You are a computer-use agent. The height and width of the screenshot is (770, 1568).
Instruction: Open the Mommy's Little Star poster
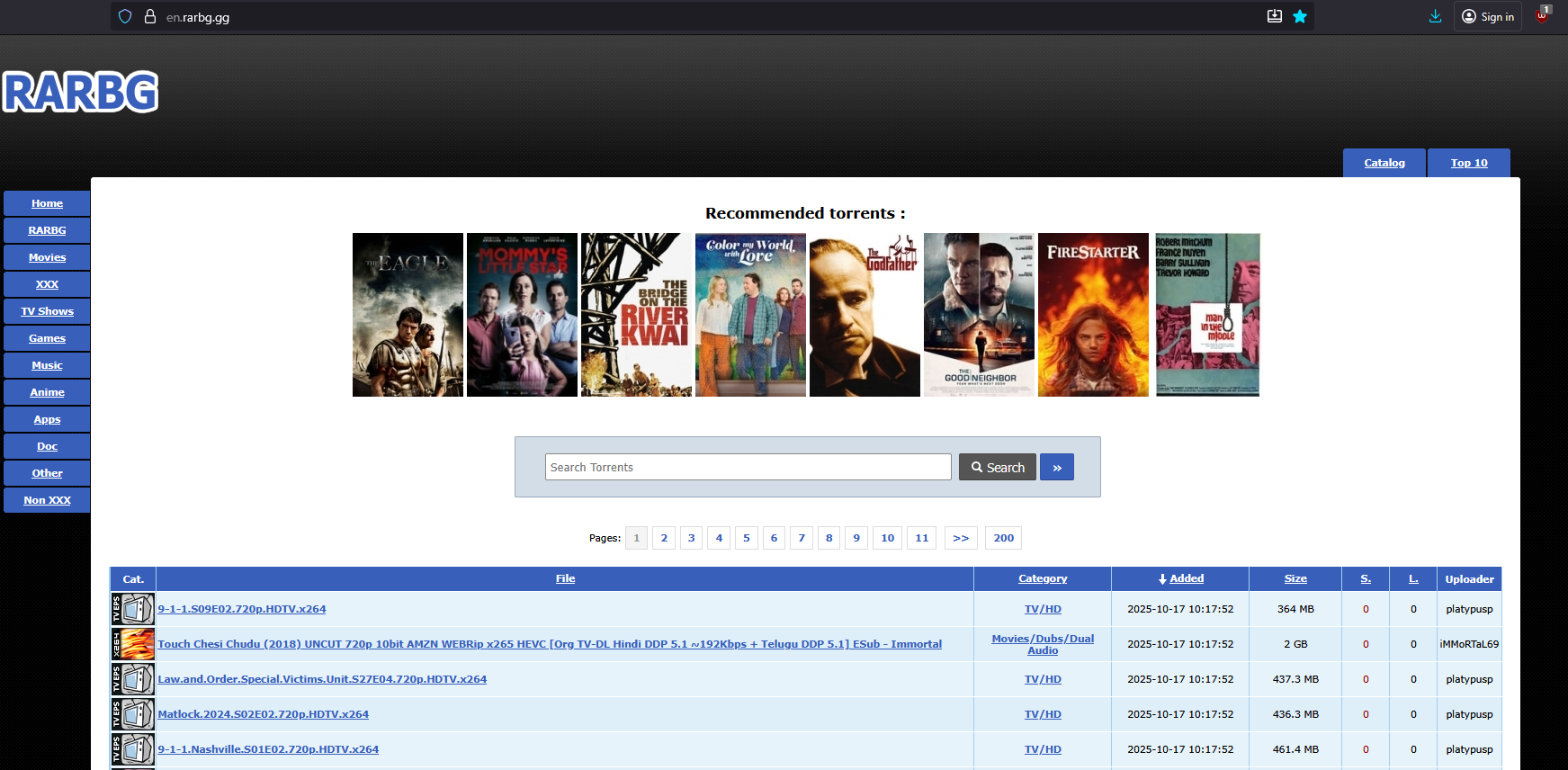[522, 315]
